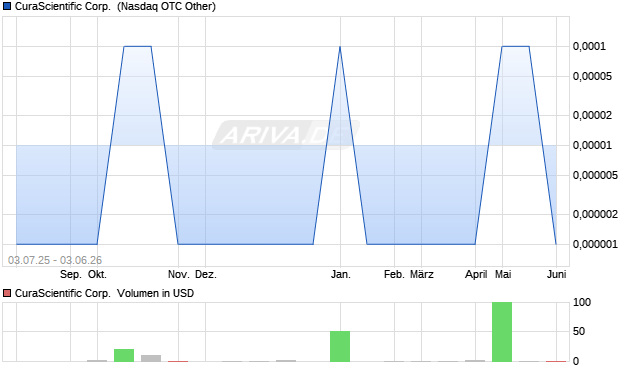Screen dimensions: 620x371
Task: Click the volume axis label 100
Action: tap(582, 302)
